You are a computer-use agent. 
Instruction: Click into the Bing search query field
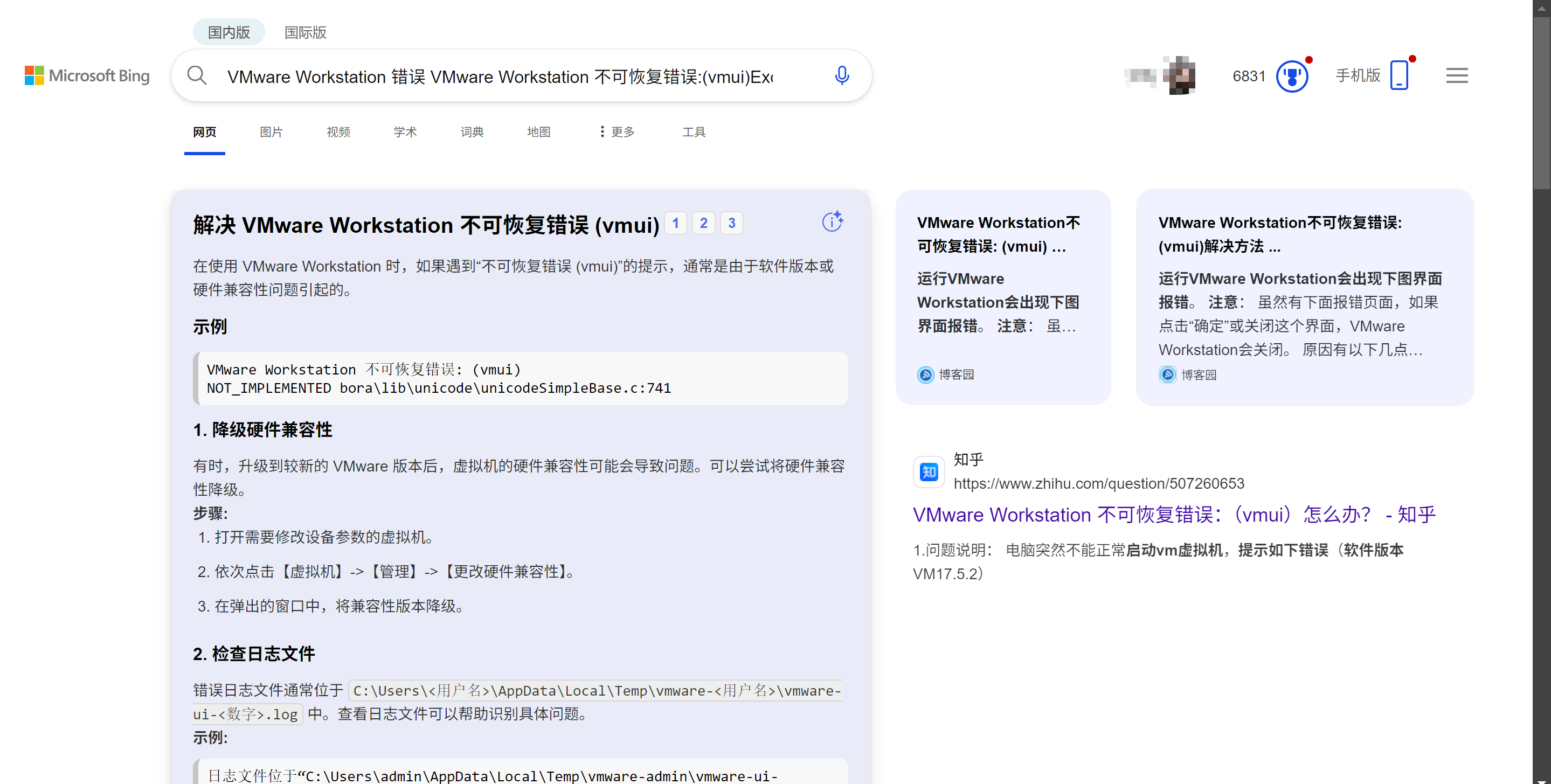pyautogui.click(x=500, y=77)
